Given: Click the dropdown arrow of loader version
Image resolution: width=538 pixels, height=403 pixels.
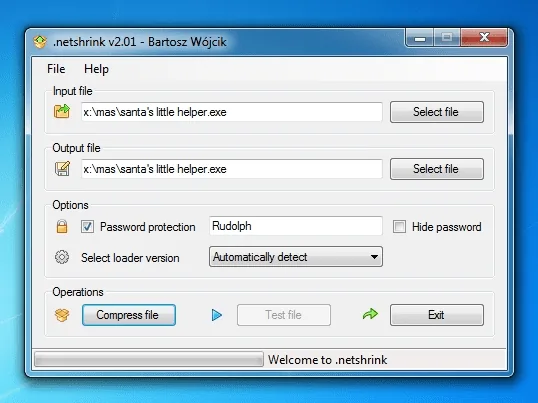Looking at the screenshot, I should point(374,257).
